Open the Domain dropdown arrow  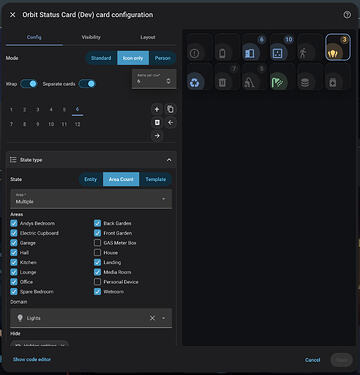pyautogui.click(x=164, y=318)
